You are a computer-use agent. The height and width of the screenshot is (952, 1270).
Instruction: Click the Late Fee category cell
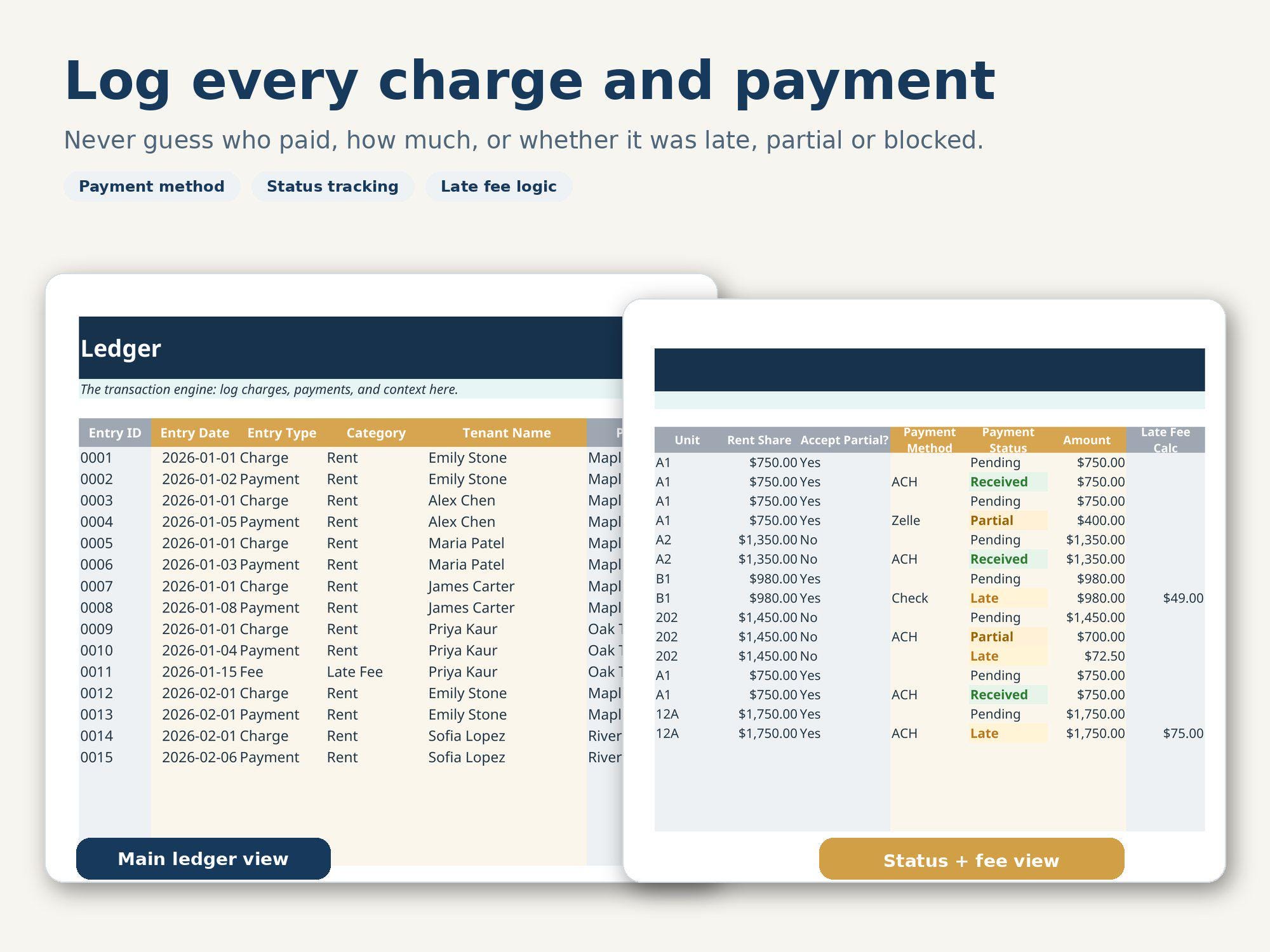[355, 671]
